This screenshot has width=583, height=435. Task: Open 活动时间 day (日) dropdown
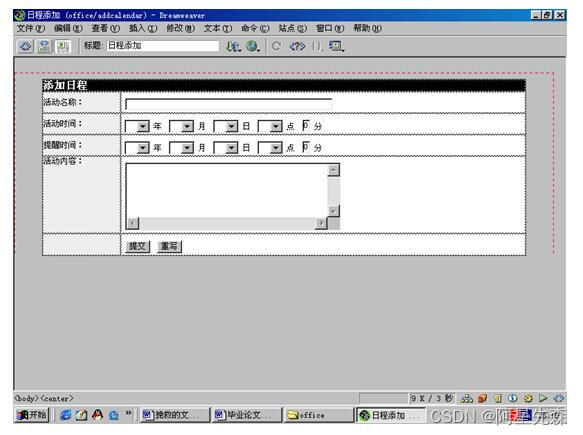pyautogui.click(x=226, y=126)
